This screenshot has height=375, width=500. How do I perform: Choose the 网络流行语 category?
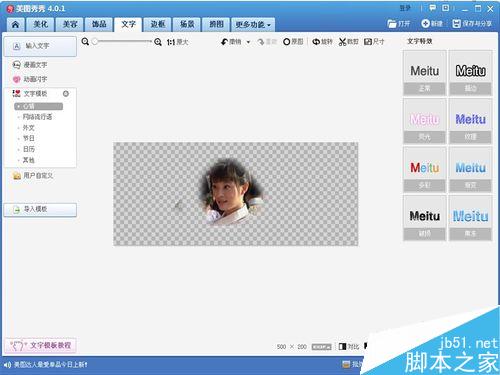click(37, 117)
